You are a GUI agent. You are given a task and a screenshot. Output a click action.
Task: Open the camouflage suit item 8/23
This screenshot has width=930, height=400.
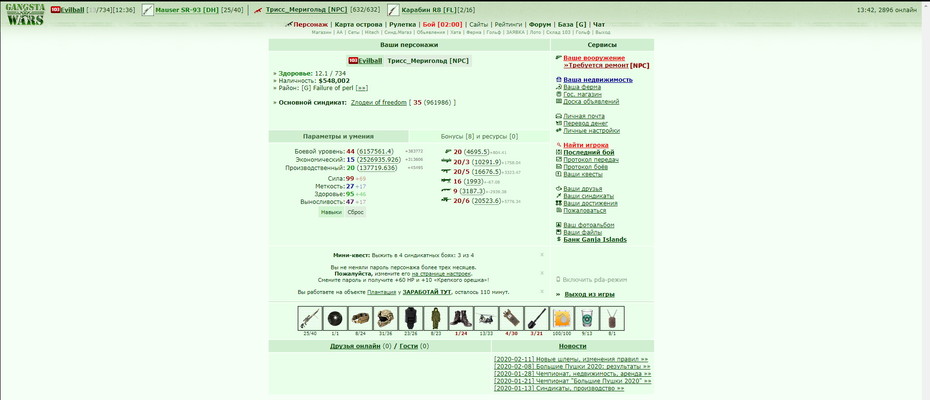pos(435,319)
